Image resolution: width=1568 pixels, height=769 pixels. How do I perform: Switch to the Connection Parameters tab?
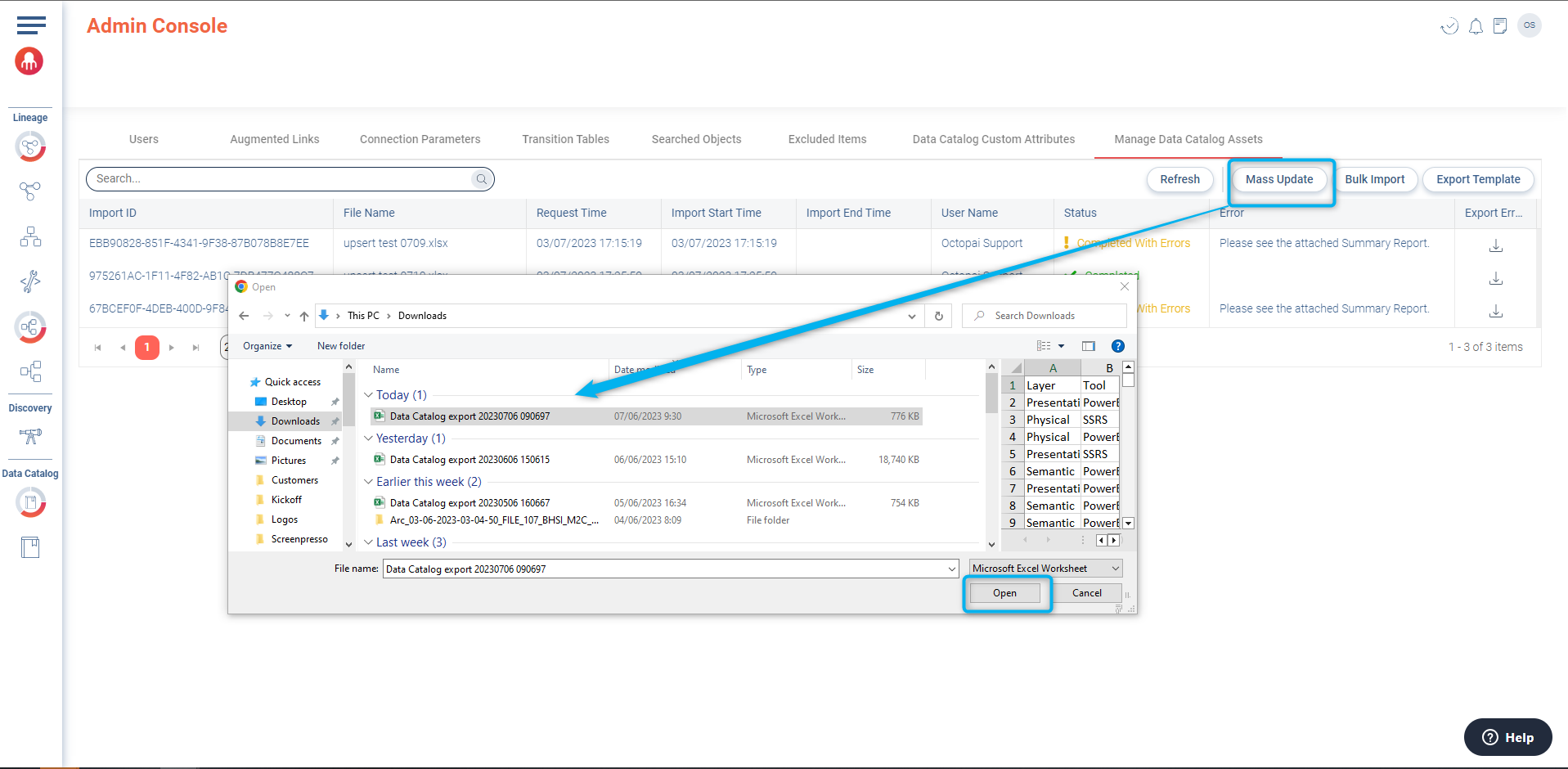(420, 139)
